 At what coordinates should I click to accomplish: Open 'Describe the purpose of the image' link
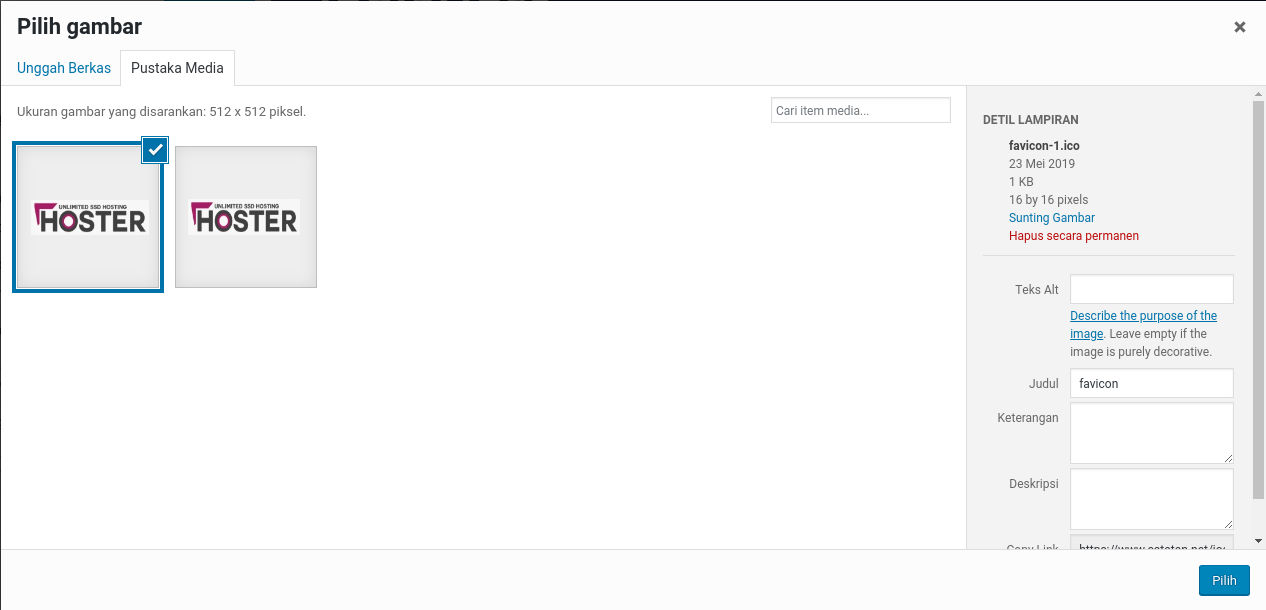click(1143, 316)
